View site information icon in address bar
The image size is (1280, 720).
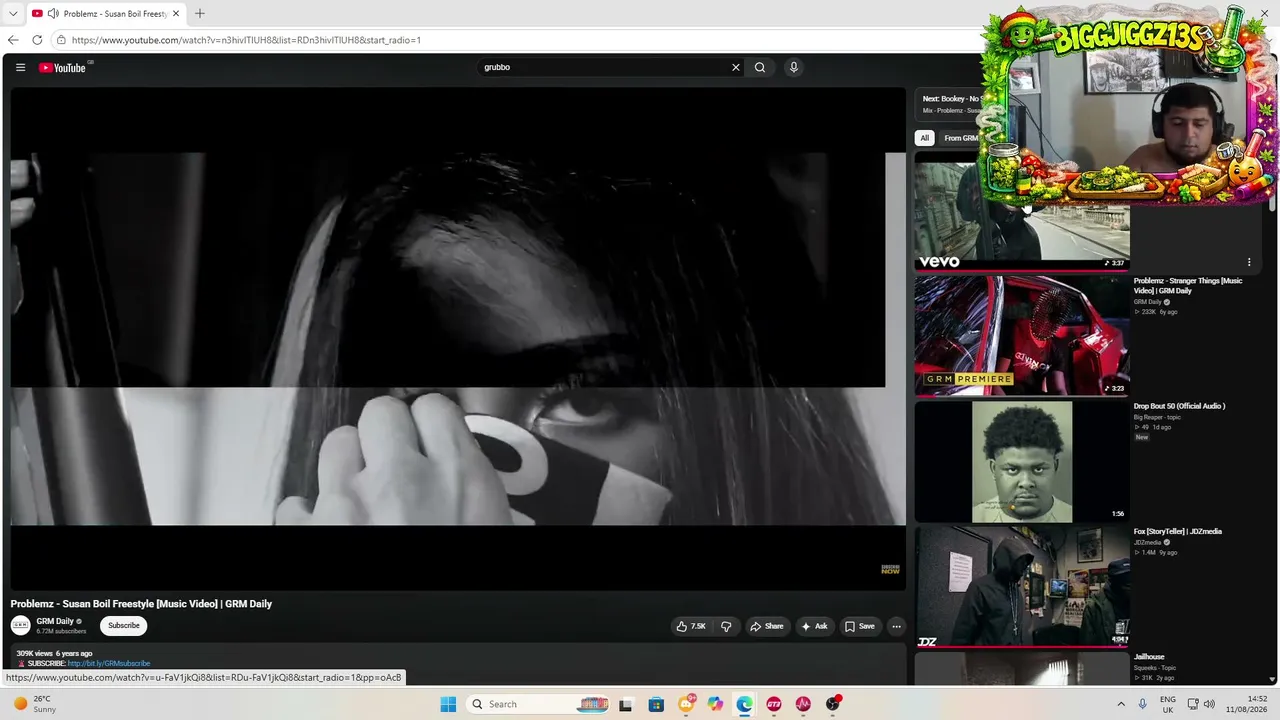[61, 40]
